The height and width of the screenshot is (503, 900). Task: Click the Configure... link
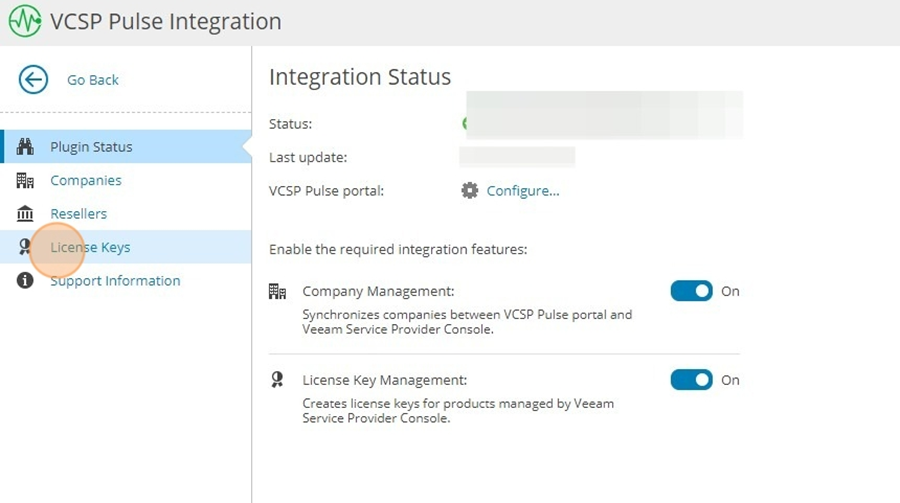(523, 191)
